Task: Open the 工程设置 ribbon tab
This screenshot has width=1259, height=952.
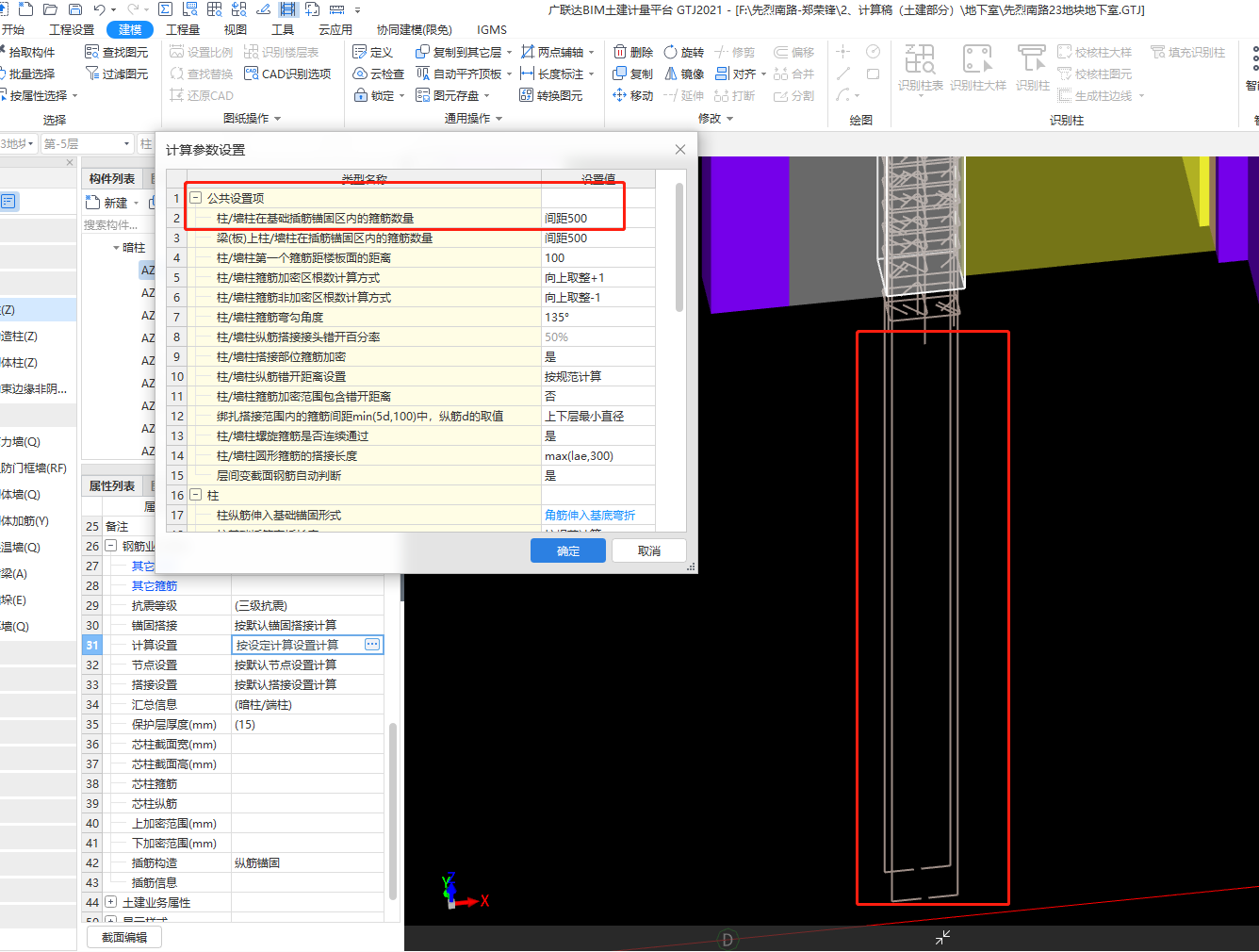Action: [72, 29]
